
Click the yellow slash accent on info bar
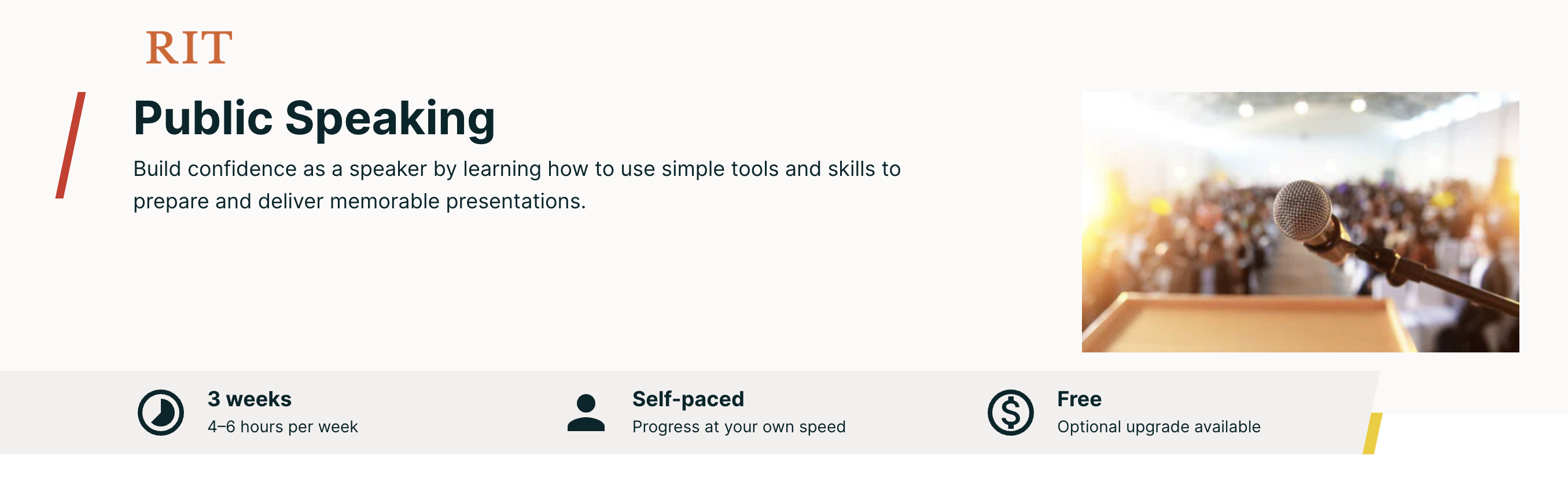click(x=1372, y=433)
